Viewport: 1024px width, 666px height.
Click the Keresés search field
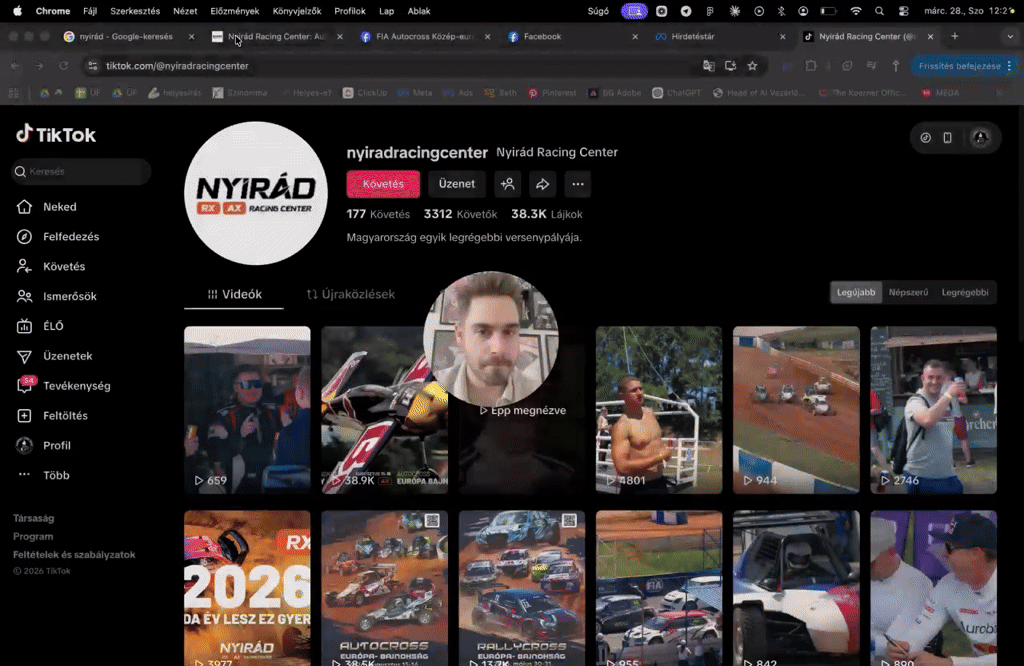(80, 171)
